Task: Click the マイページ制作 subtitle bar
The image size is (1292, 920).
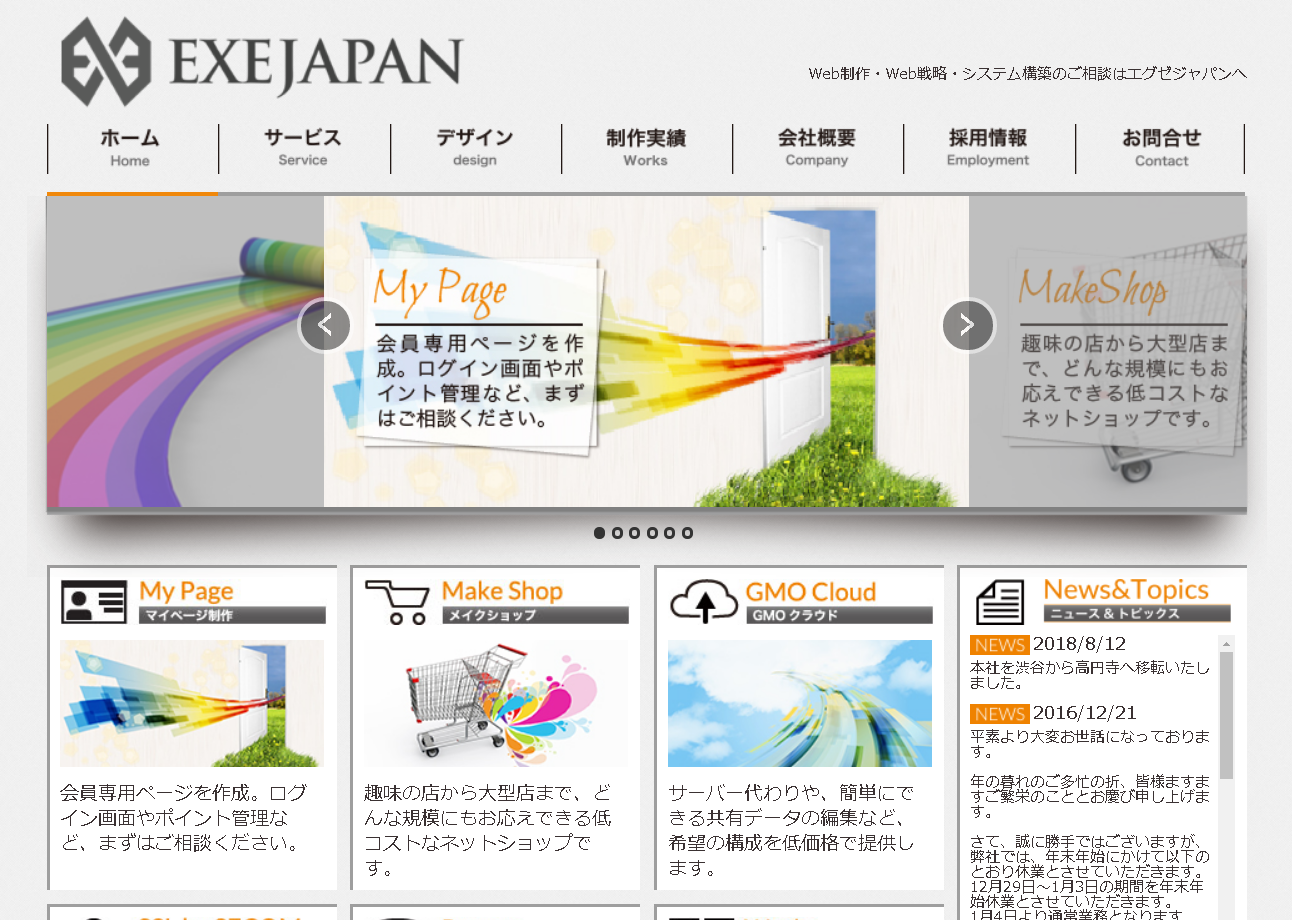Action: (232, 615)
